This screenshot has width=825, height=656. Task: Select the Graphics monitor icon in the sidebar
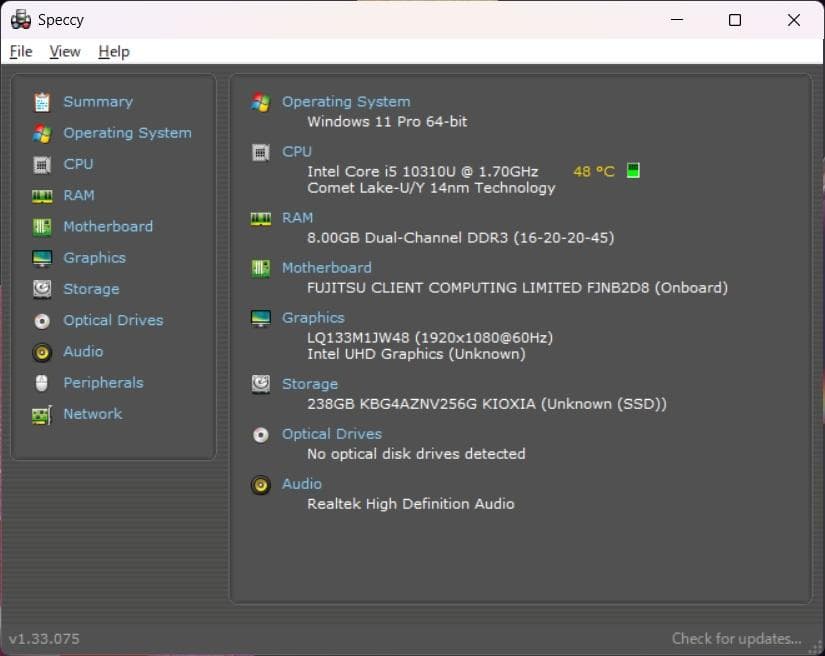[41, 257]
